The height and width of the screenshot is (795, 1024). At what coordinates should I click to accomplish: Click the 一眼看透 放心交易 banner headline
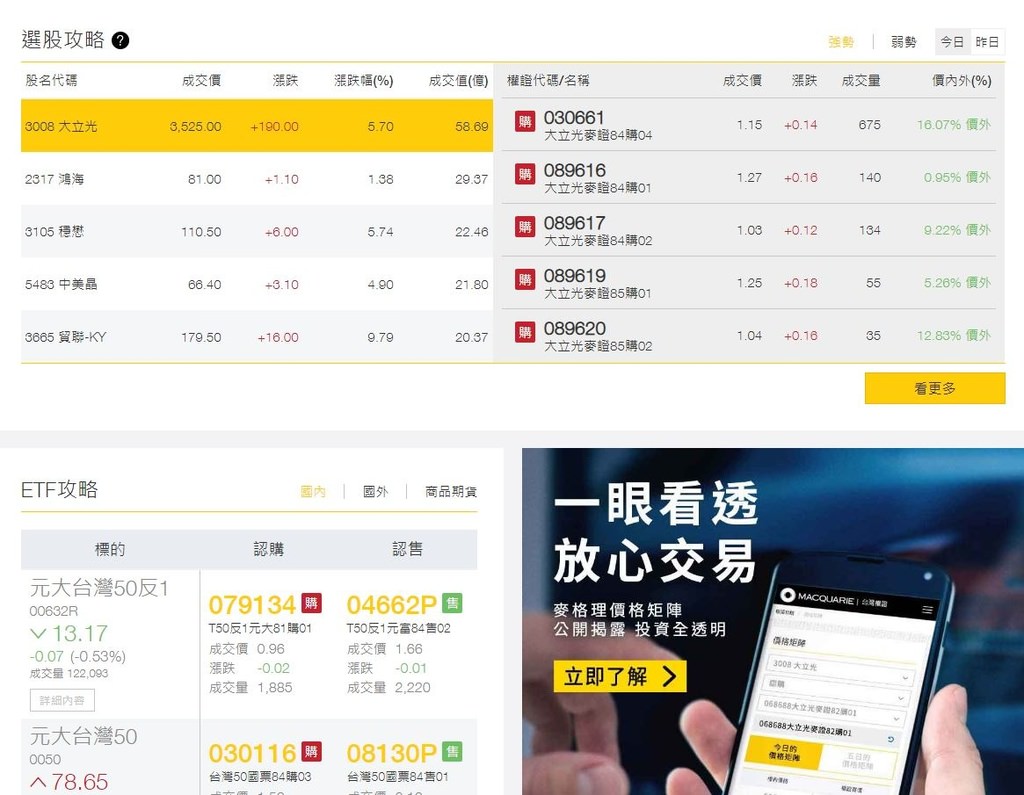click(x=656, y=532)
